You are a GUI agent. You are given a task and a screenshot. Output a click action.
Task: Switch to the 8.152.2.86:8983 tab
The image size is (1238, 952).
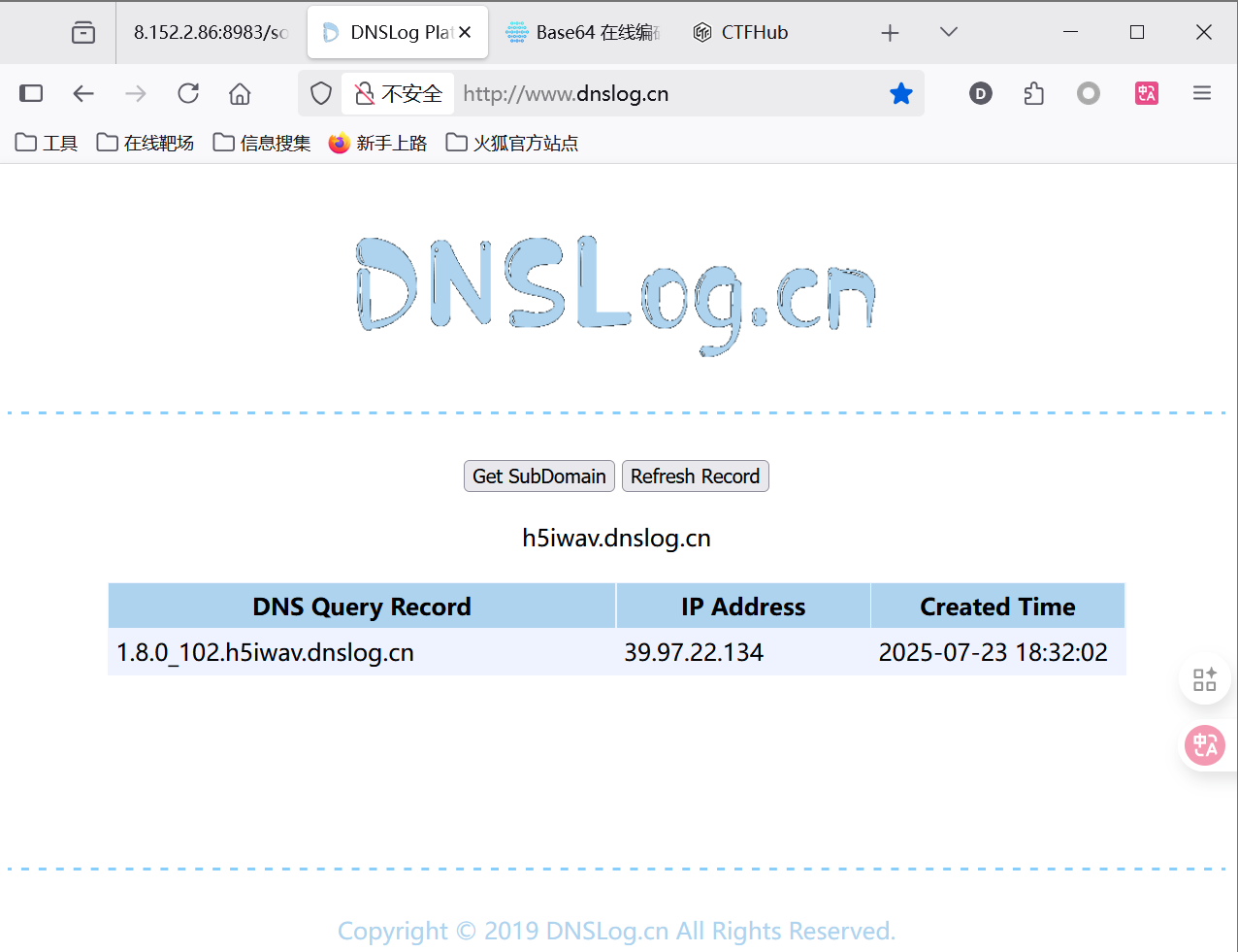(212, 33)
